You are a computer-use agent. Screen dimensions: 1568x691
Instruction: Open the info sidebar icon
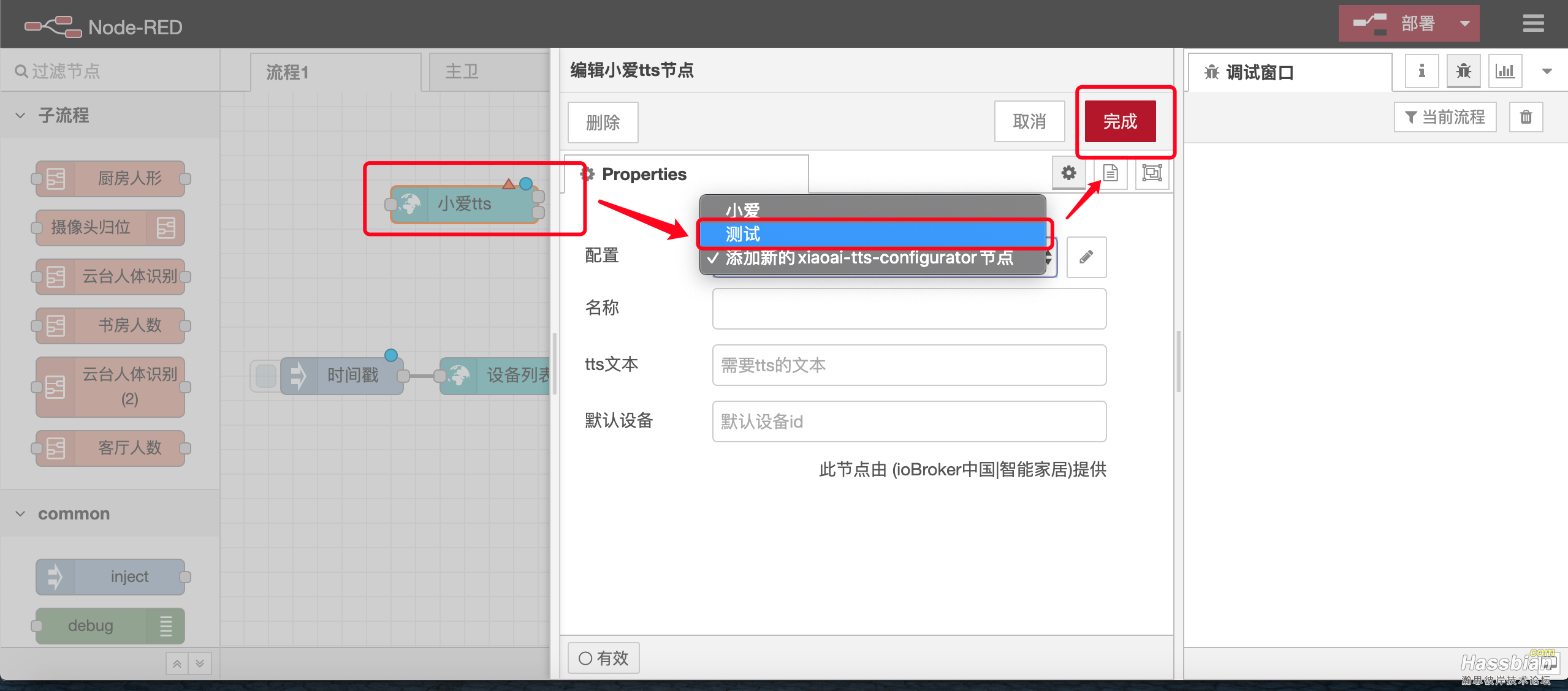(x=1421, y=71)
